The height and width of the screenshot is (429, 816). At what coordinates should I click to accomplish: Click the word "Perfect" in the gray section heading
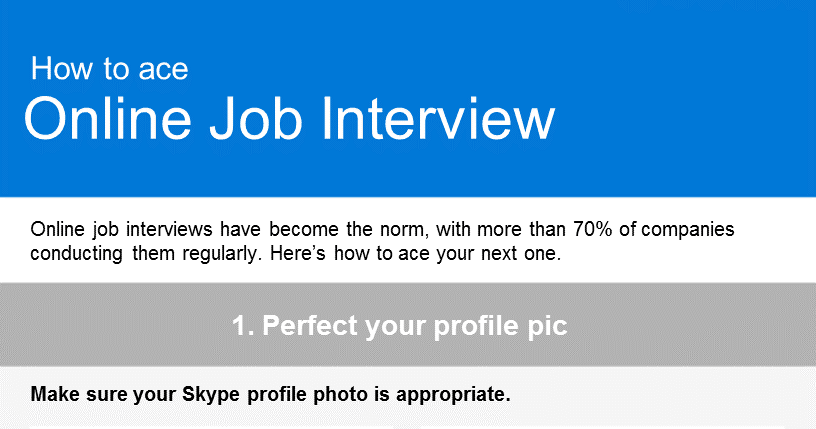pos(310,326)
